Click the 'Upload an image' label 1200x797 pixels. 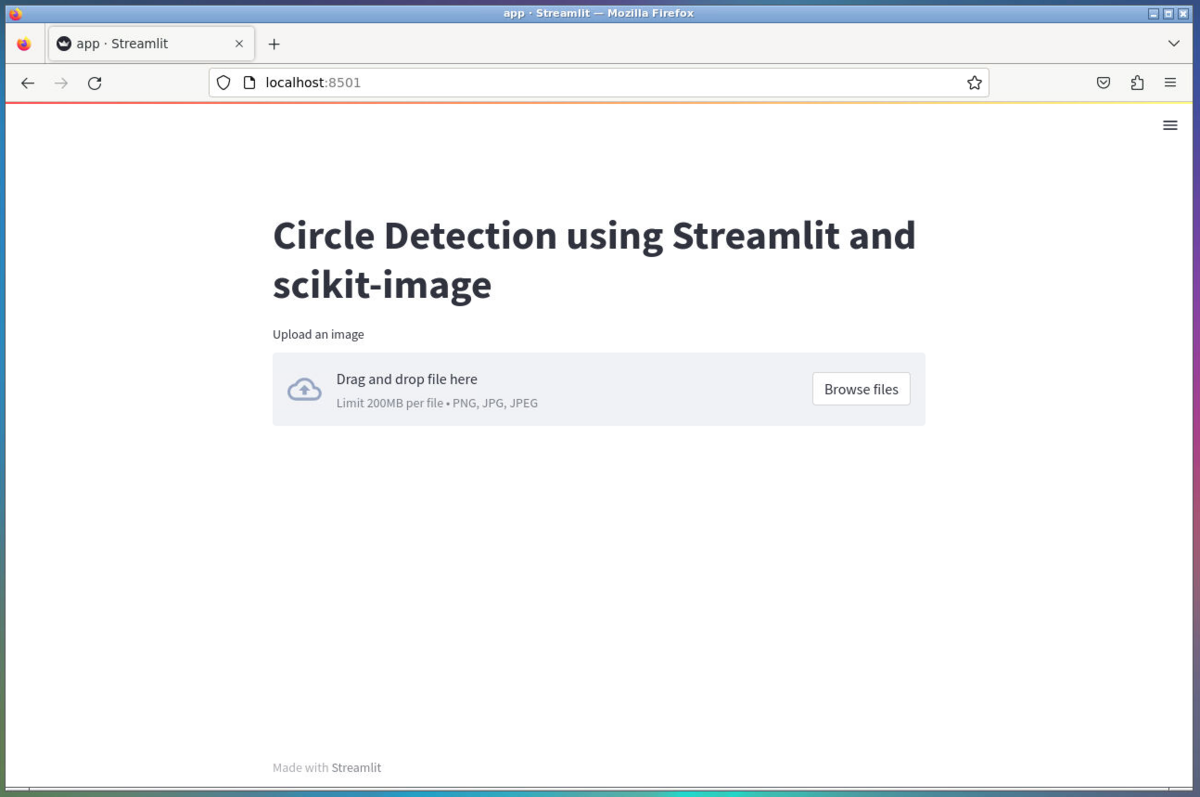tap(318, 334)
